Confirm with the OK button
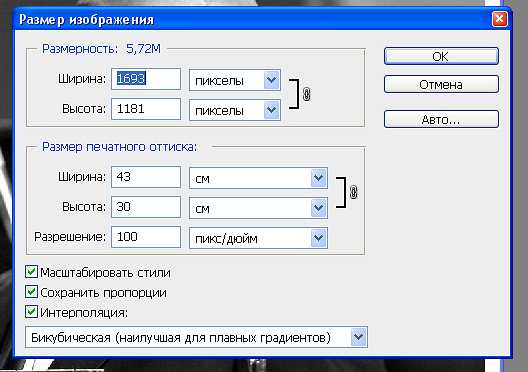528x372 pixels. point(441,56)
